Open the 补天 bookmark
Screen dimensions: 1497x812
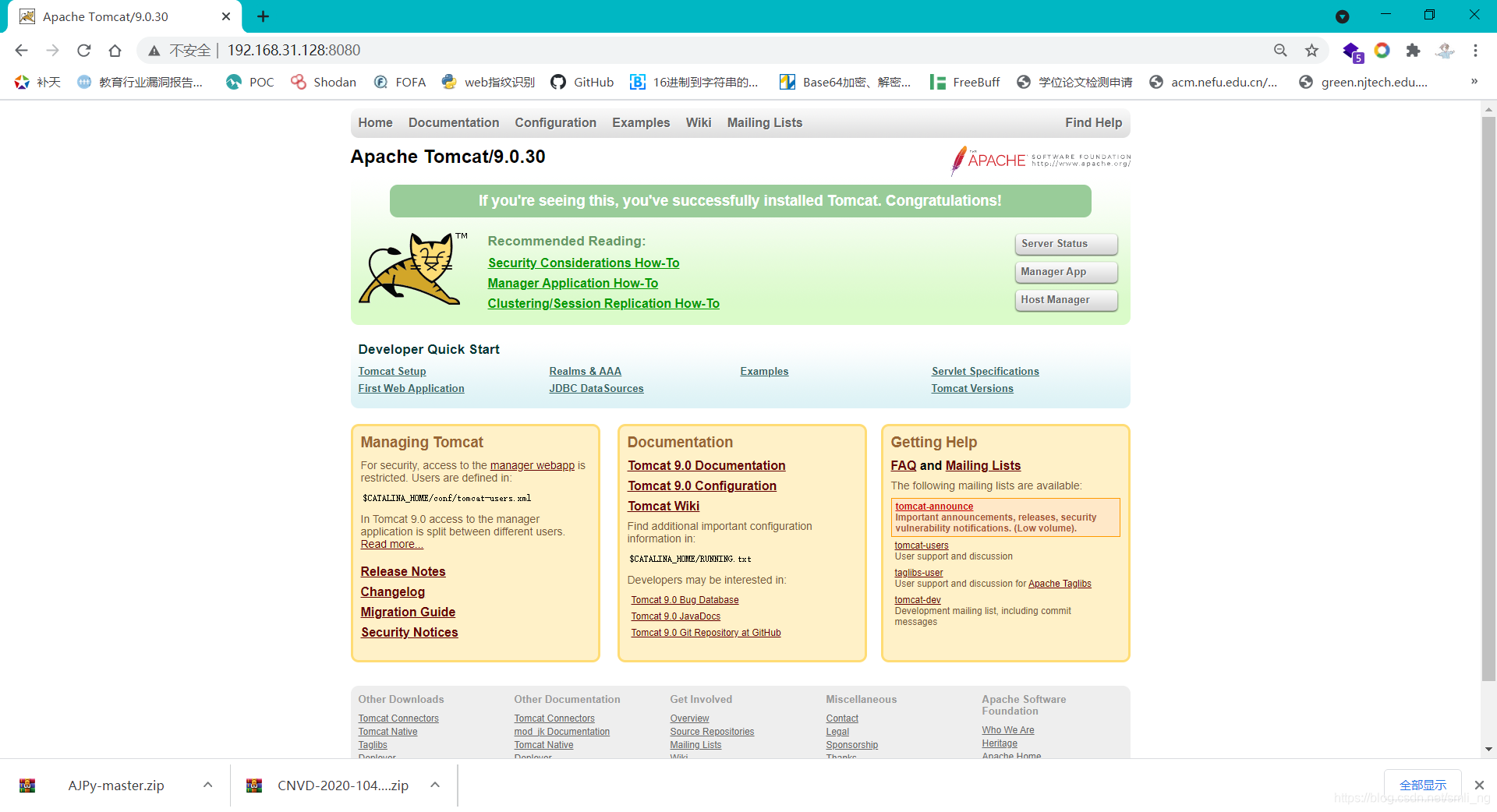click(37, 82)
